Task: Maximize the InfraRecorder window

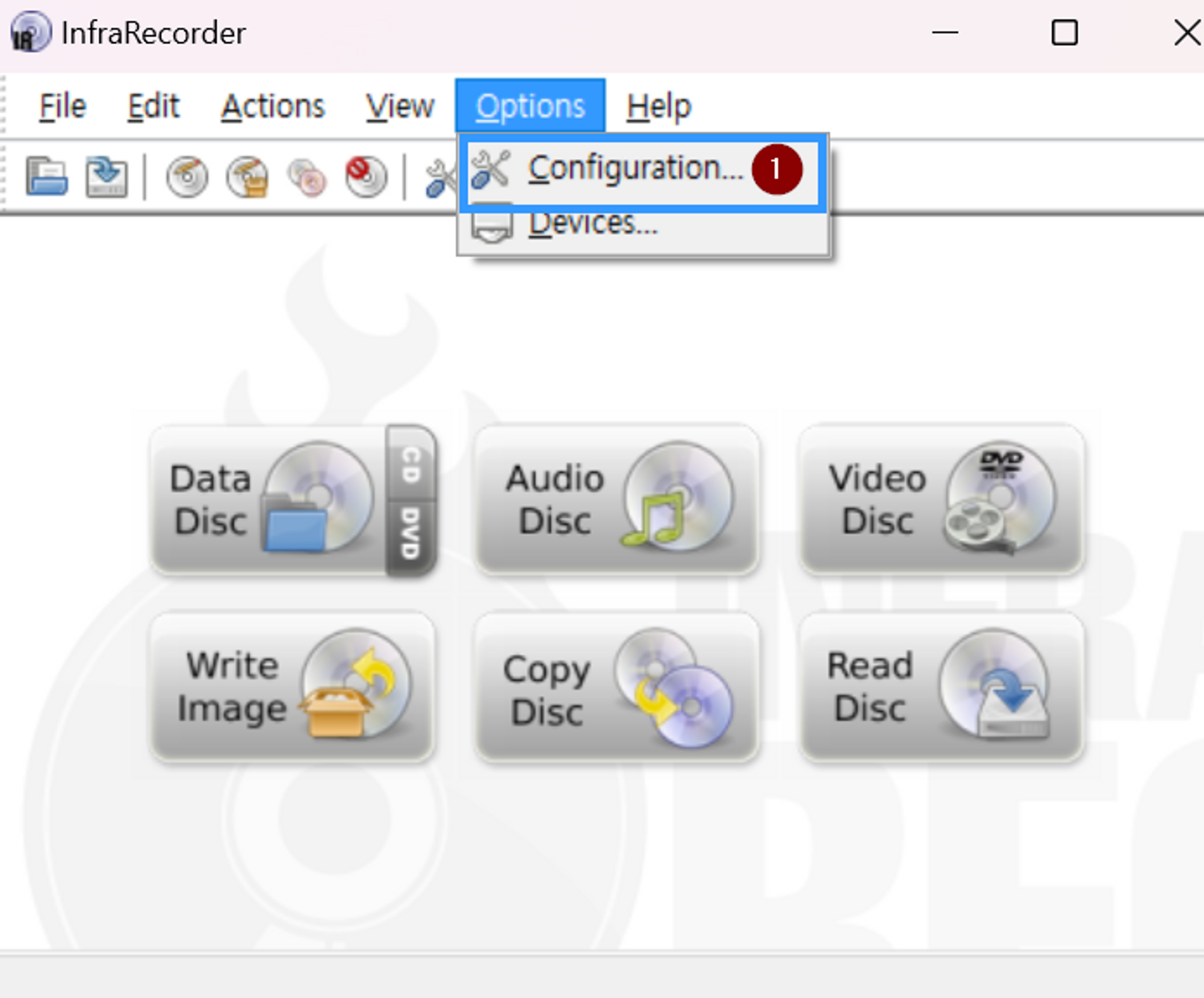Action: (x=1064, y=33)
